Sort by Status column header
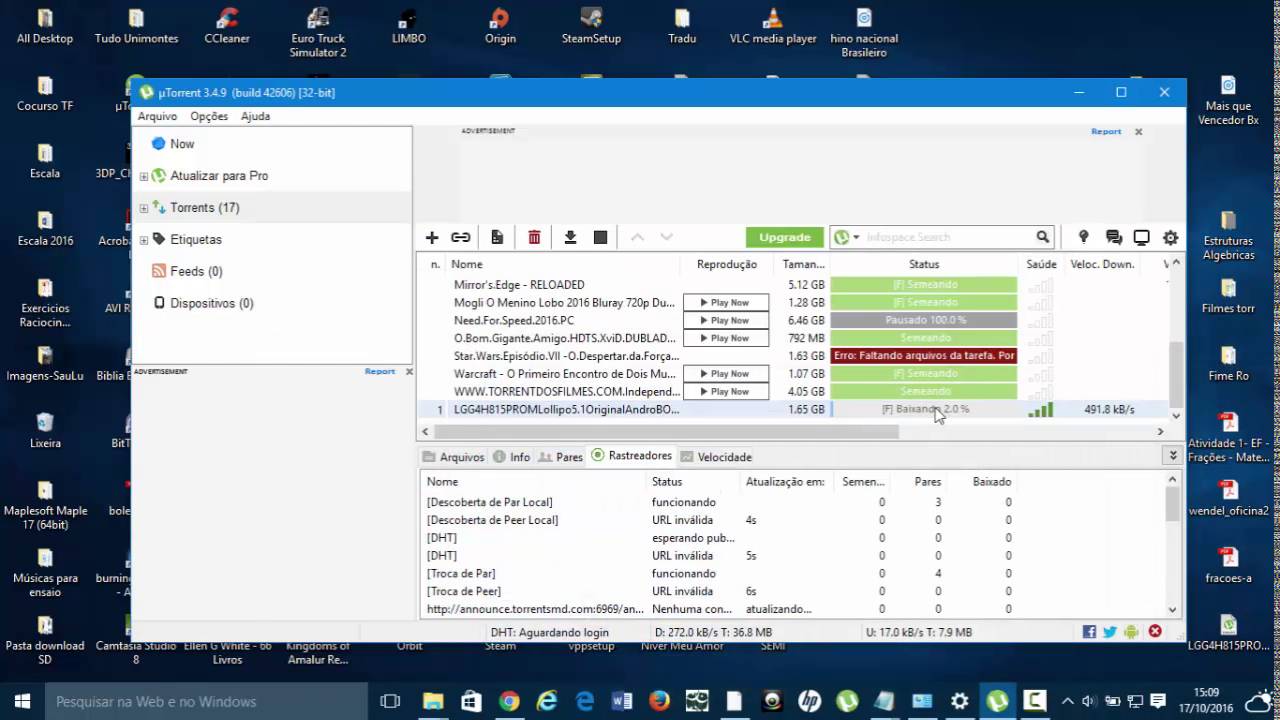The width and height of the screenshot is (1280, 720). click(924, 264)
